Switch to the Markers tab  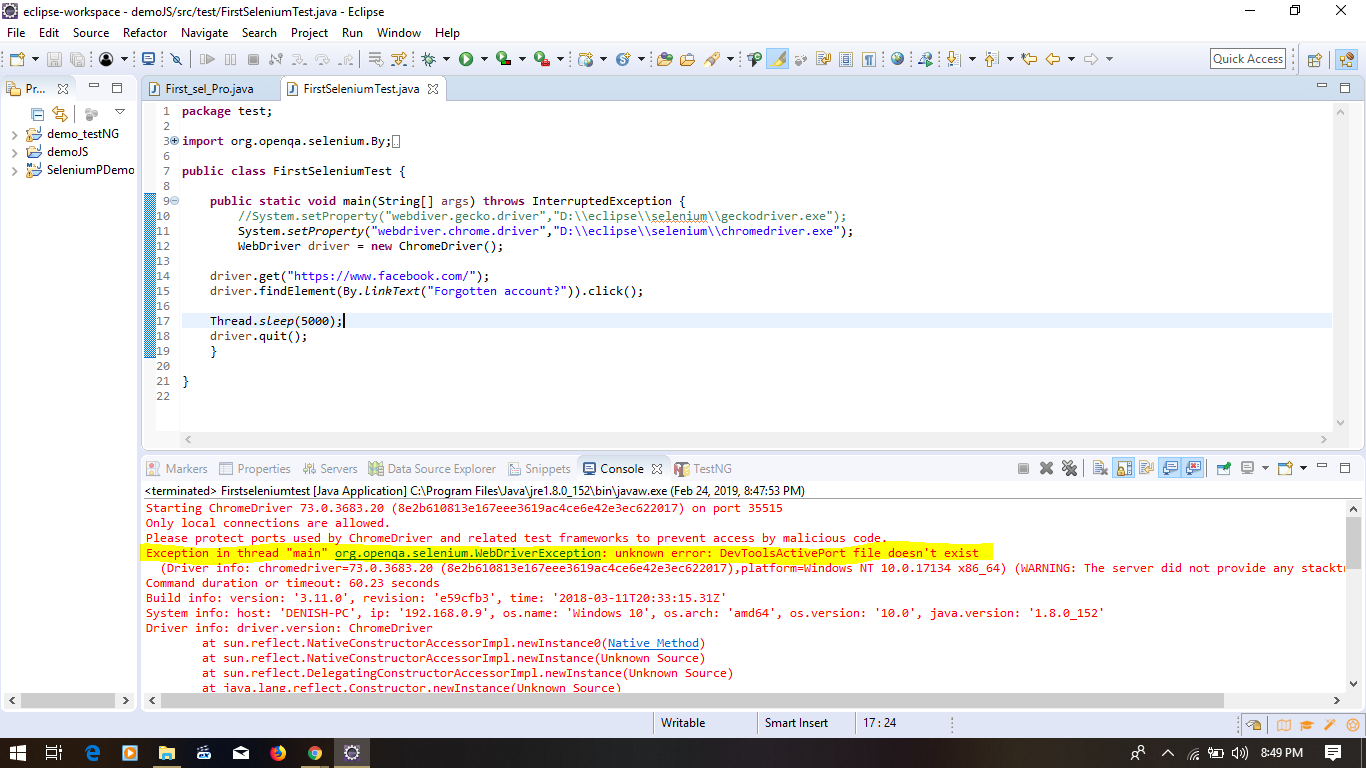pos(177,468)
